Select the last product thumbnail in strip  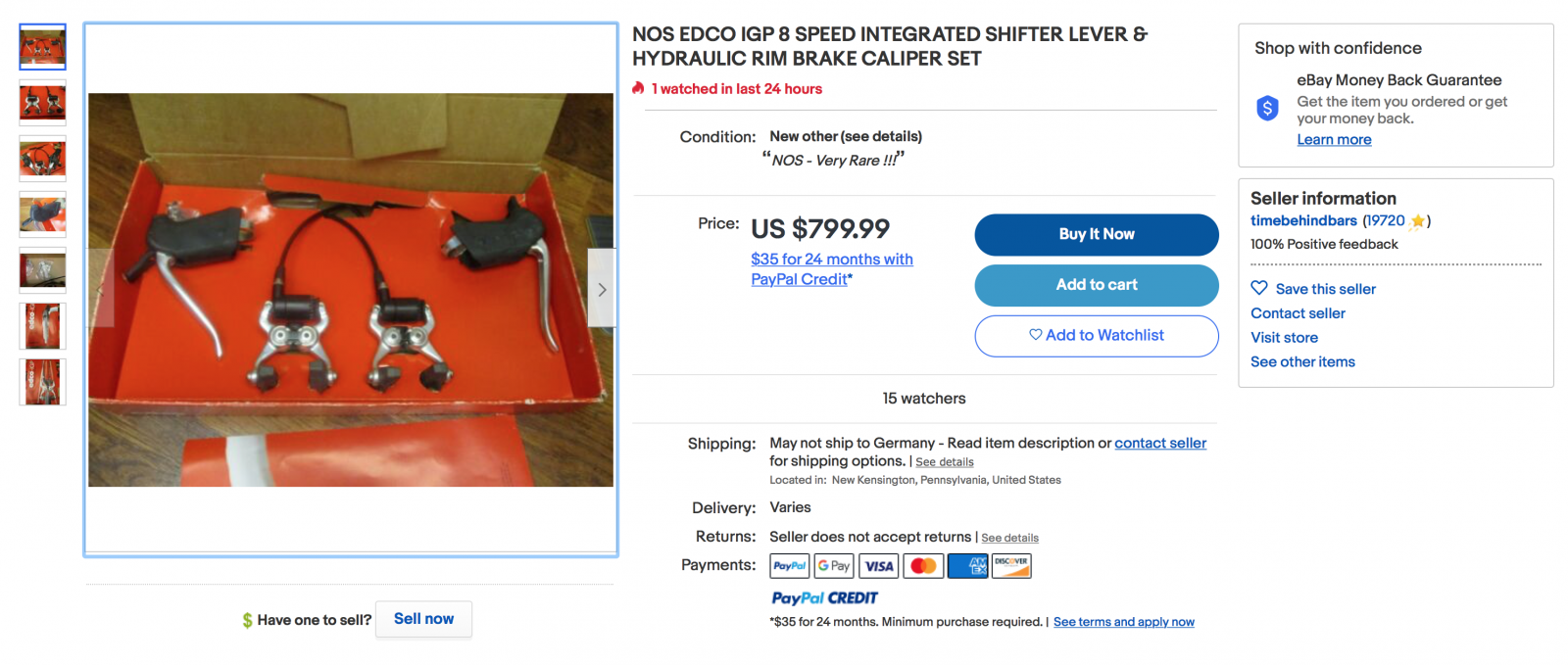43,382
